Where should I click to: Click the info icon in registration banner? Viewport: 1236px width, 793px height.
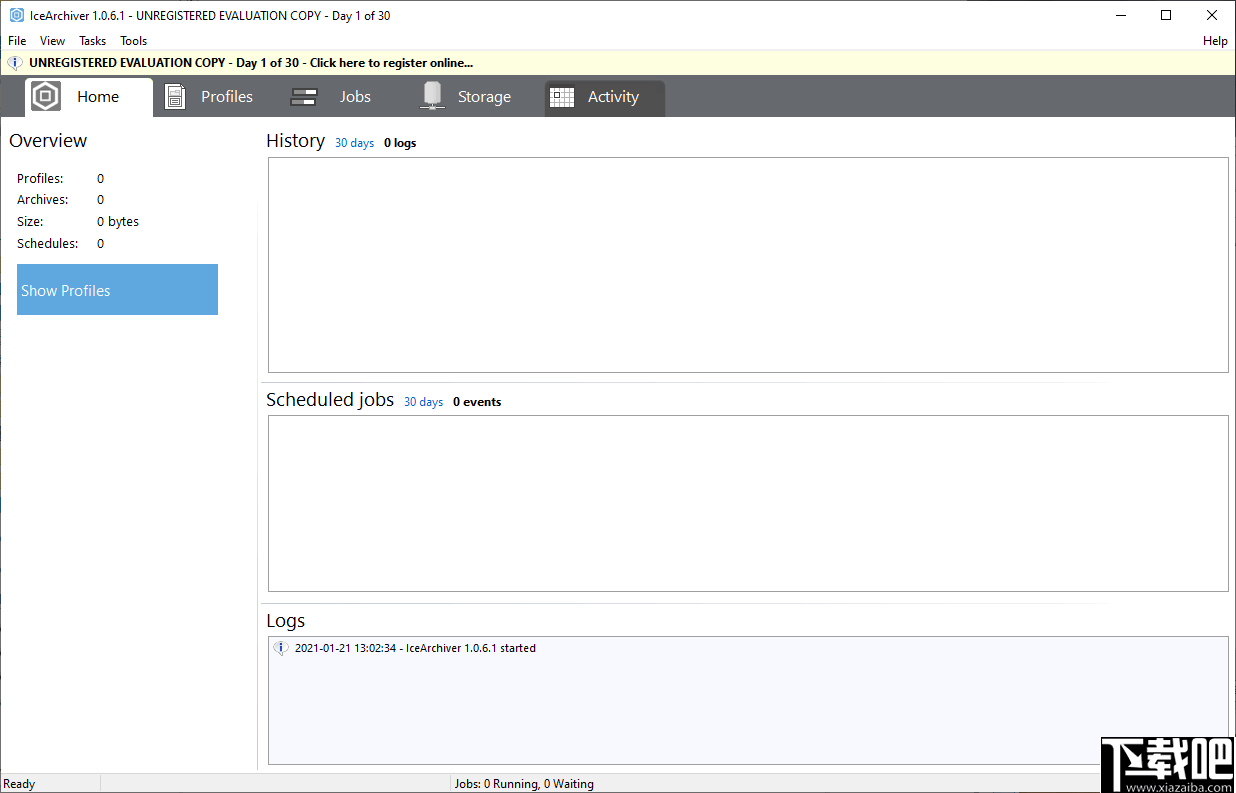tap(15, 62)
